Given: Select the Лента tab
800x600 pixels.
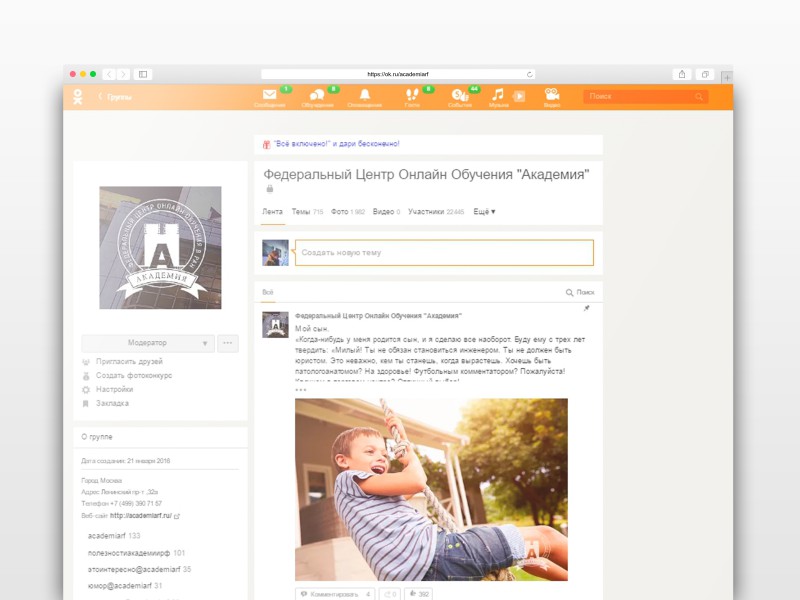Looking at the screenshot, I should (x=272, y=211).
